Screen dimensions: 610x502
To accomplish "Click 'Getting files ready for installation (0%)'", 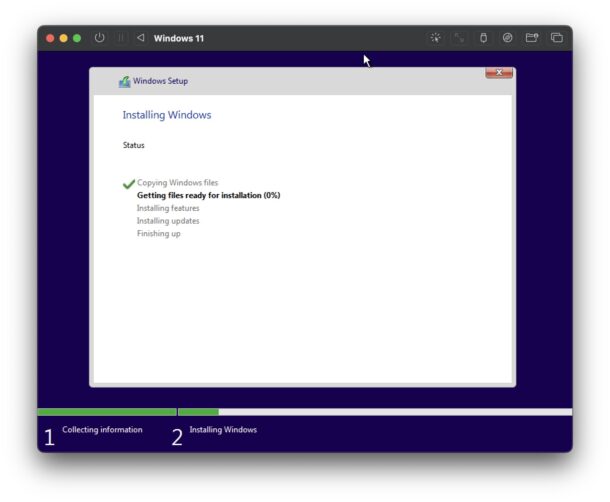I will pos(209,195).
